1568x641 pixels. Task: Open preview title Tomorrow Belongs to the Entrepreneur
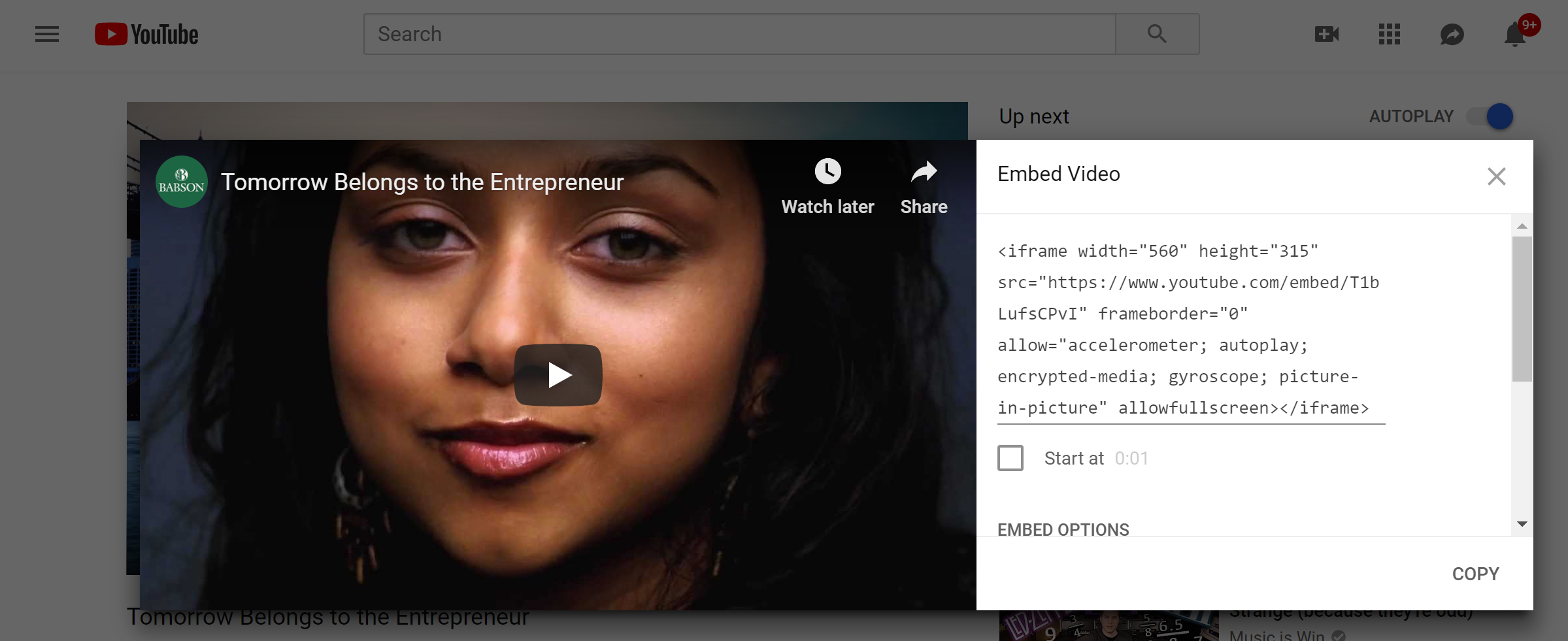pyautogui.click(x=422, y=182)
